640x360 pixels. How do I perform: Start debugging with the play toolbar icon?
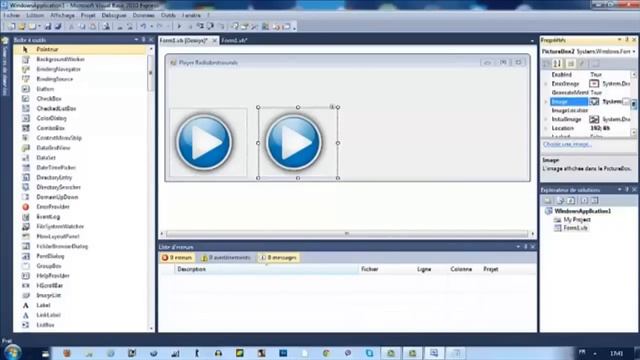click(x=179, y=27)
